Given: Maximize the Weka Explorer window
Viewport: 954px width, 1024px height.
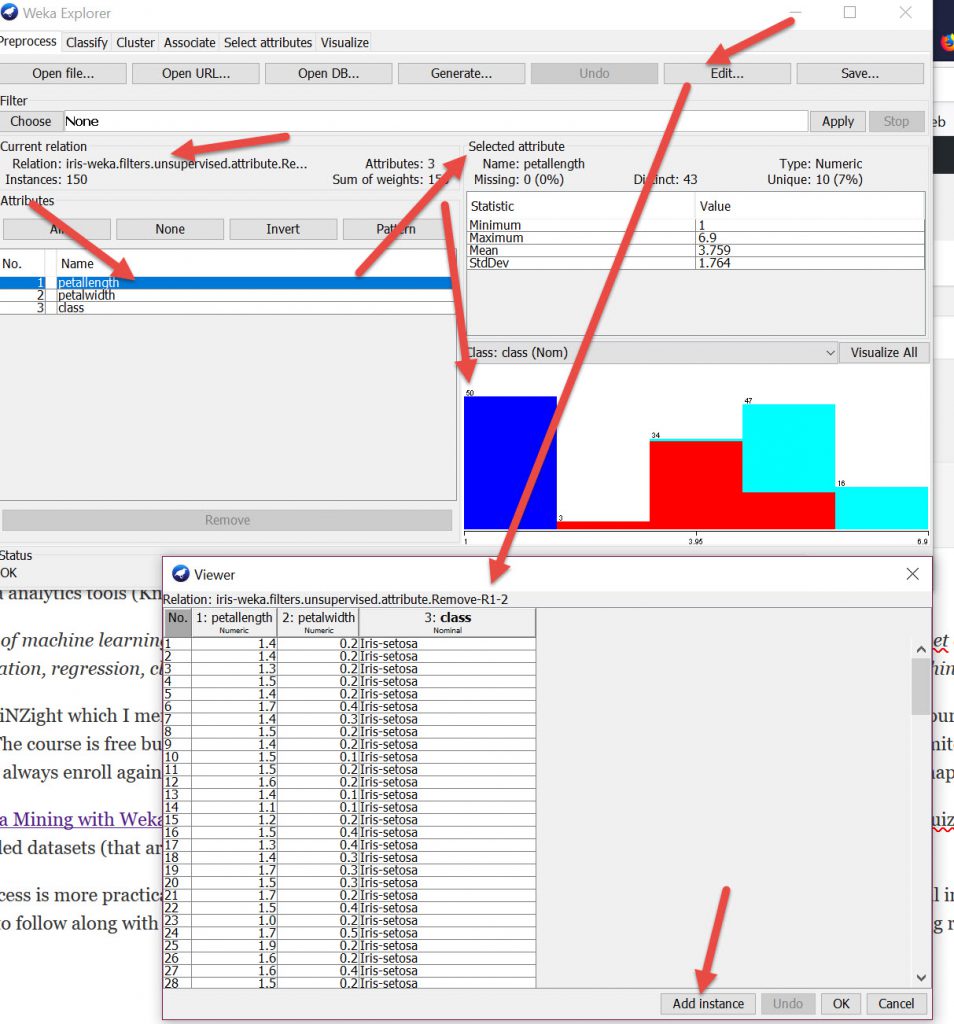Looking at the screenshot, I should tap(850, 13).
